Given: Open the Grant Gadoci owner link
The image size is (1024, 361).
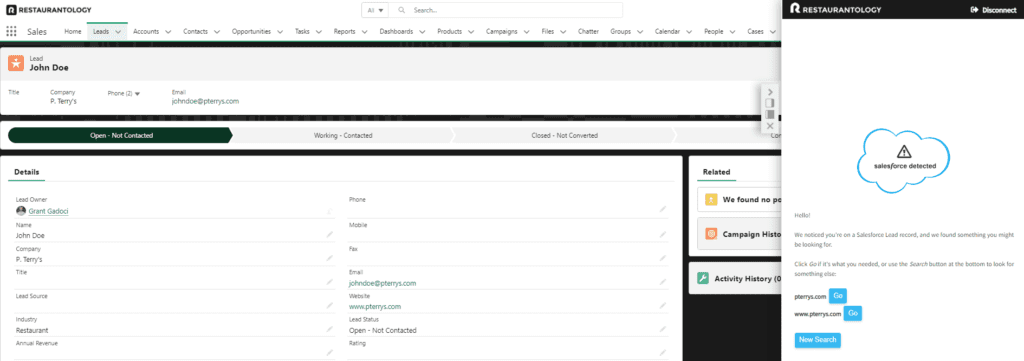Looking at the screenshot, I should click(x=48, y=211).
